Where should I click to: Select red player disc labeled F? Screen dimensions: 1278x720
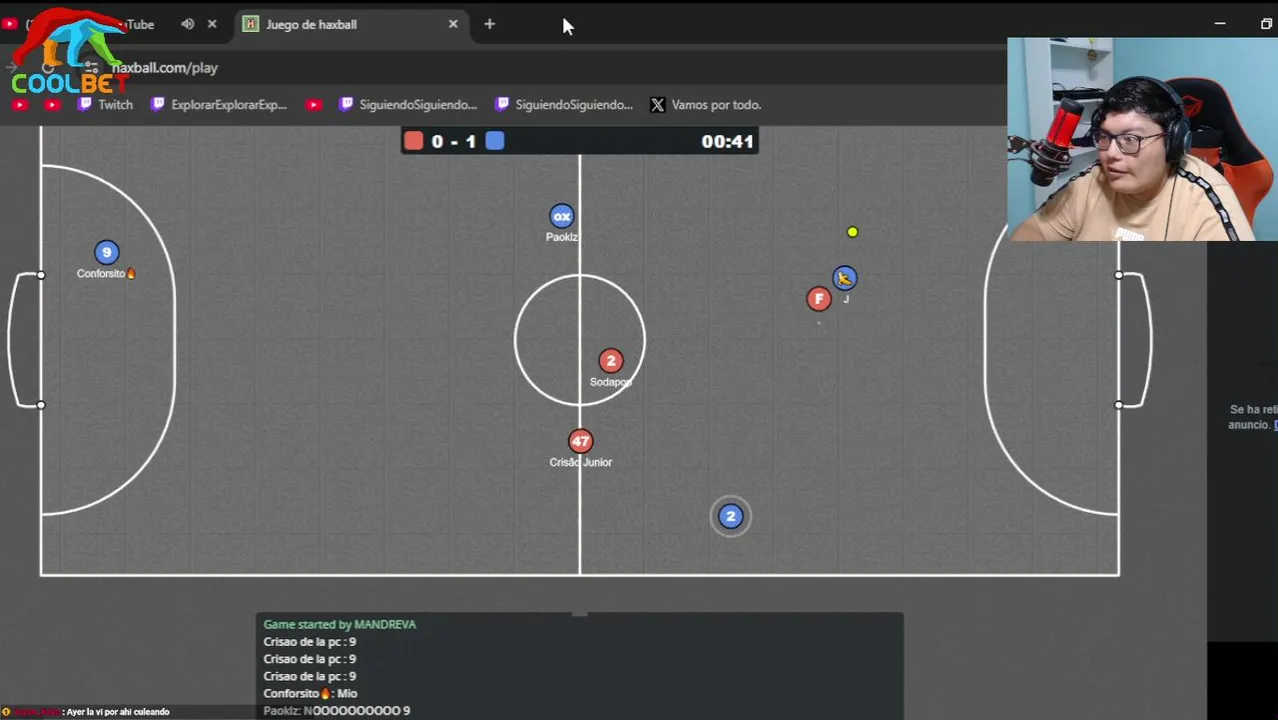[819, 298]
